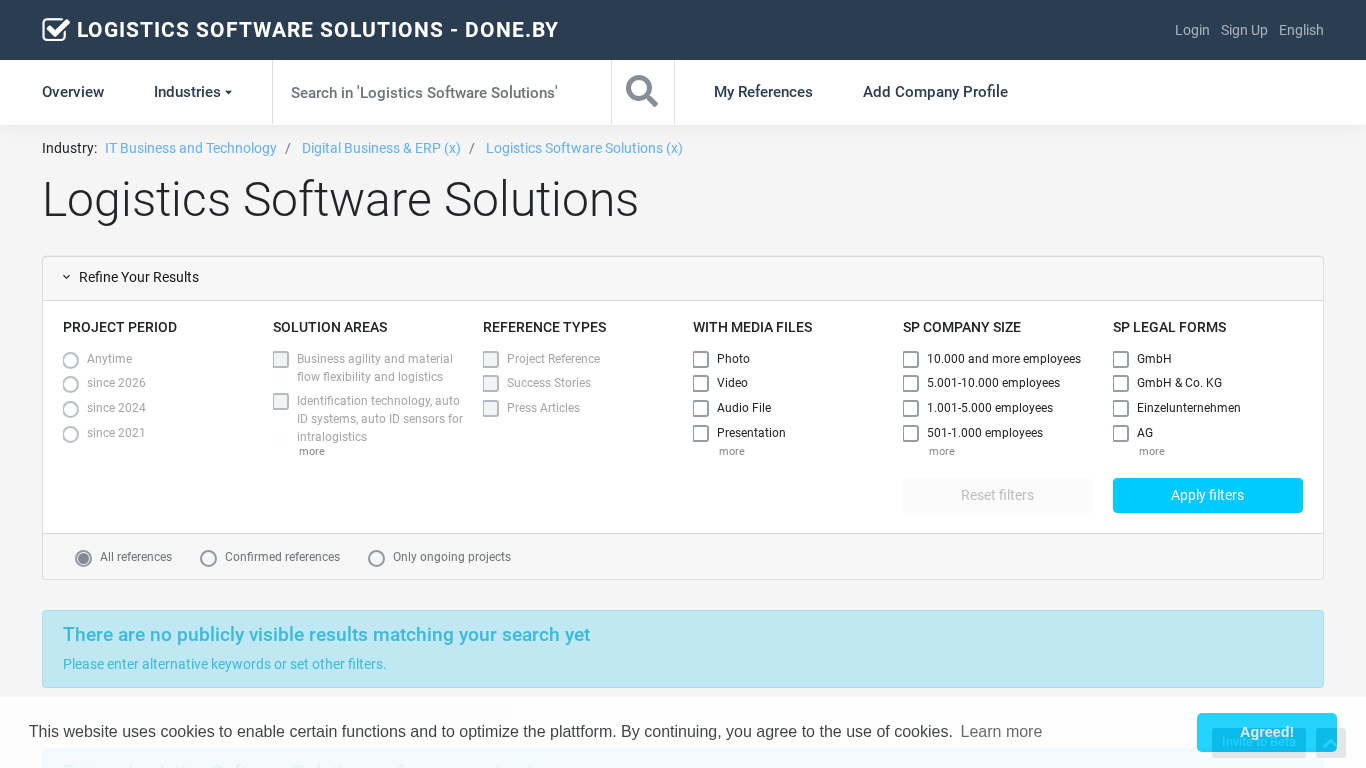Enable the Video media filter checkbox
The width and height of the screenshot is (1366, 768).
(701, 384)
